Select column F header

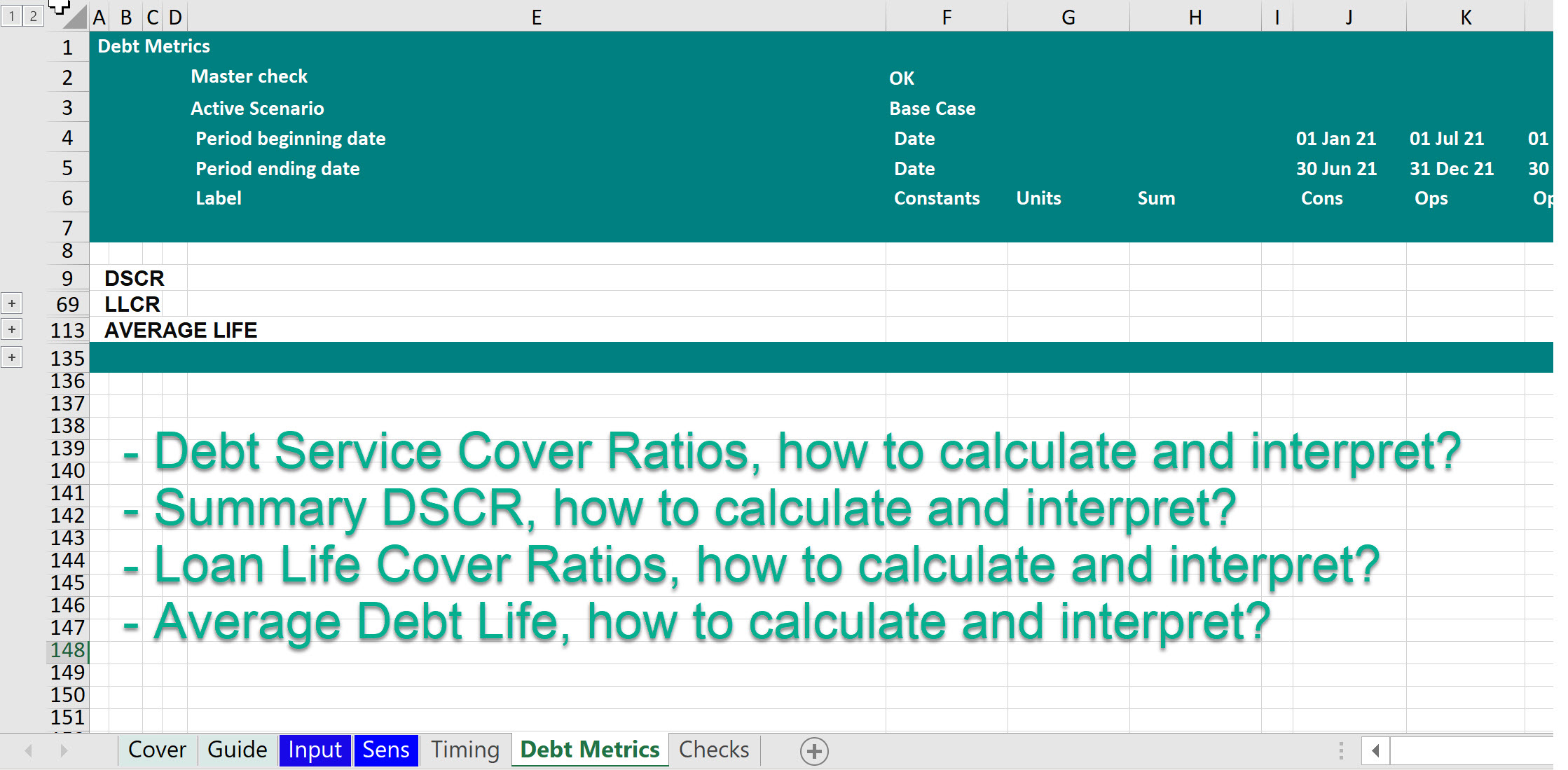947,17
